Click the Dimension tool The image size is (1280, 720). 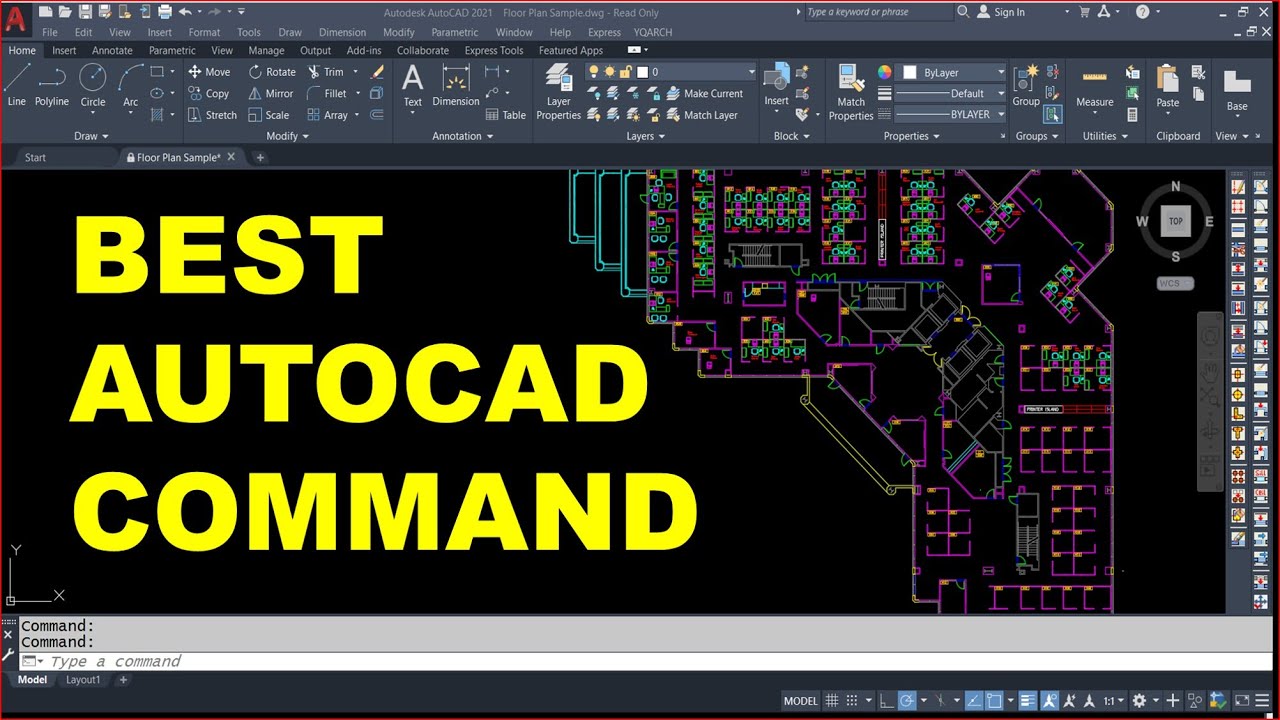point(456,85)
